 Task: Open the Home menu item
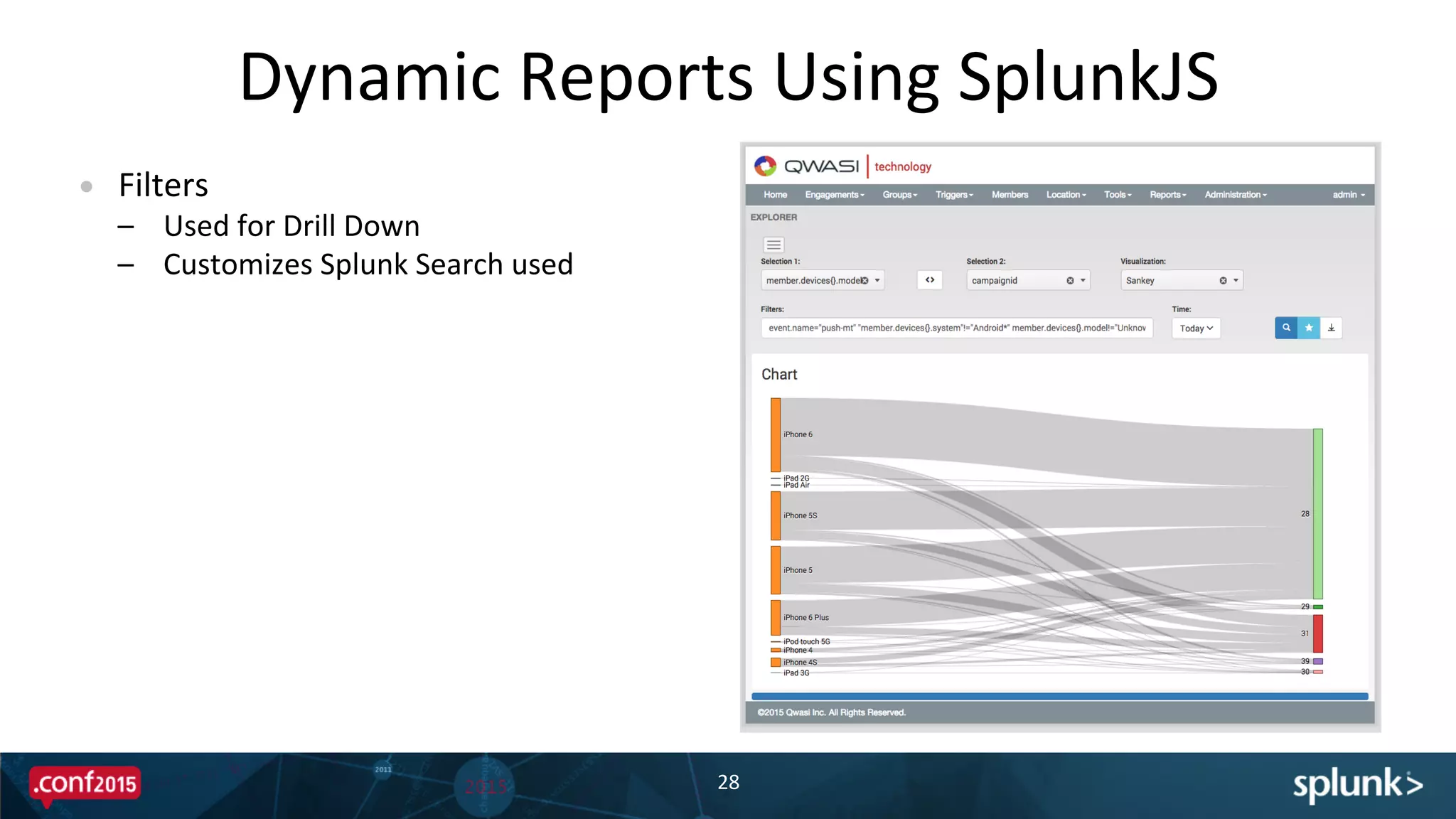coord(775,195)
